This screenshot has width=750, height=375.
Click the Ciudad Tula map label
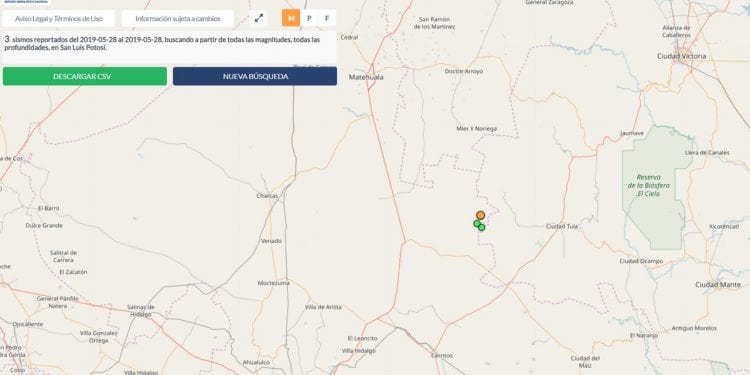[562, 226]
